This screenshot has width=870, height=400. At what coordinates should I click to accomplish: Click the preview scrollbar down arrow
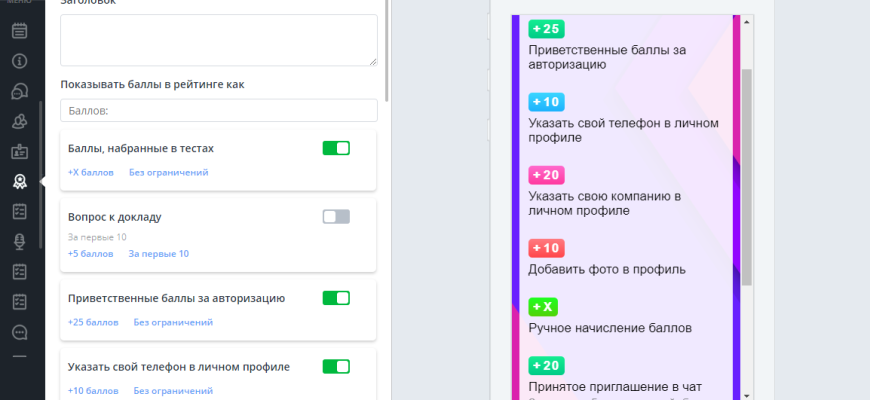pos(746,393)
